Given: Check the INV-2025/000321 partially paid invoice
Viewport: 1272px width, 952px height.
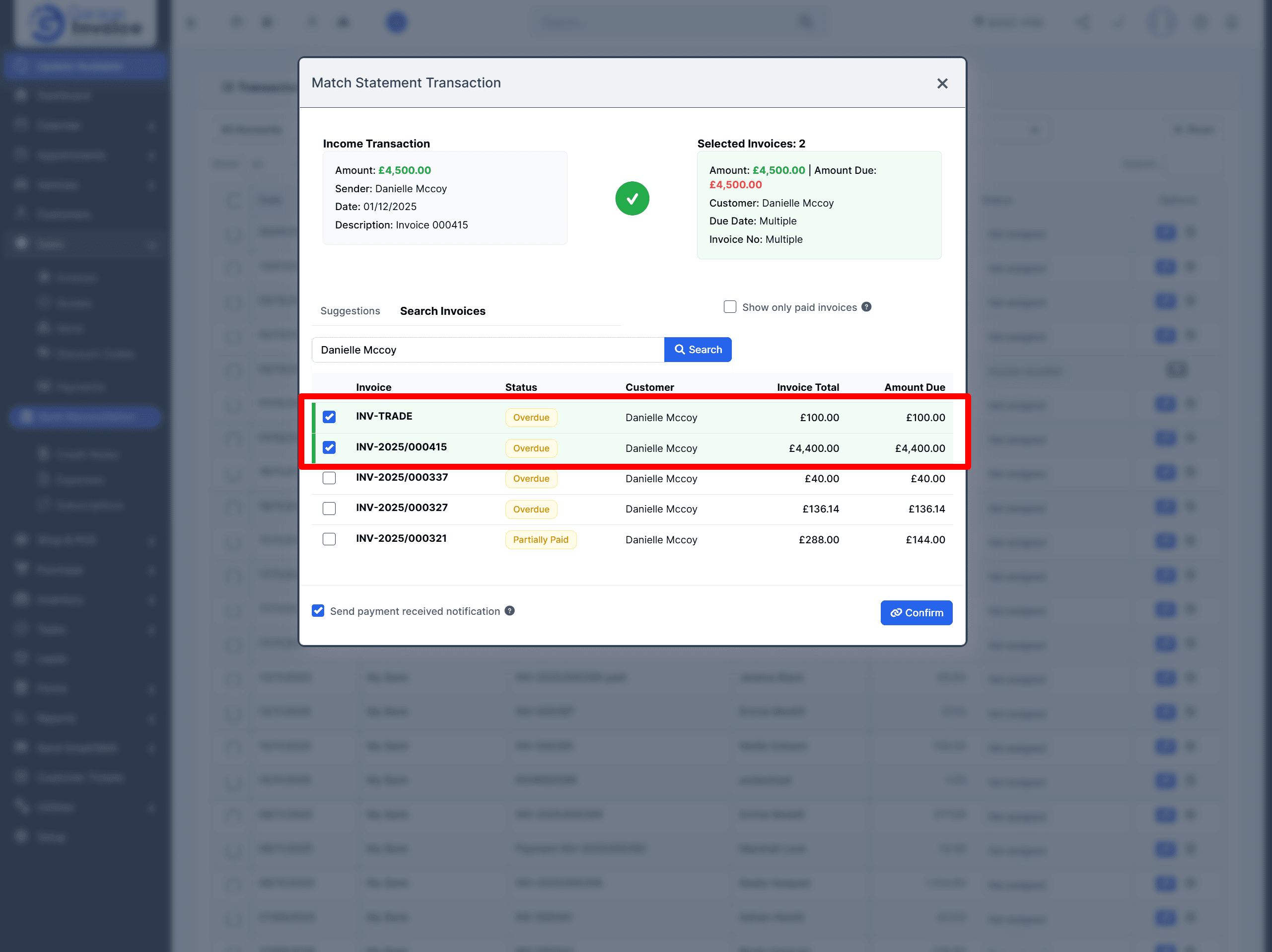Looking at the screenshot, I should coord(329,539).
